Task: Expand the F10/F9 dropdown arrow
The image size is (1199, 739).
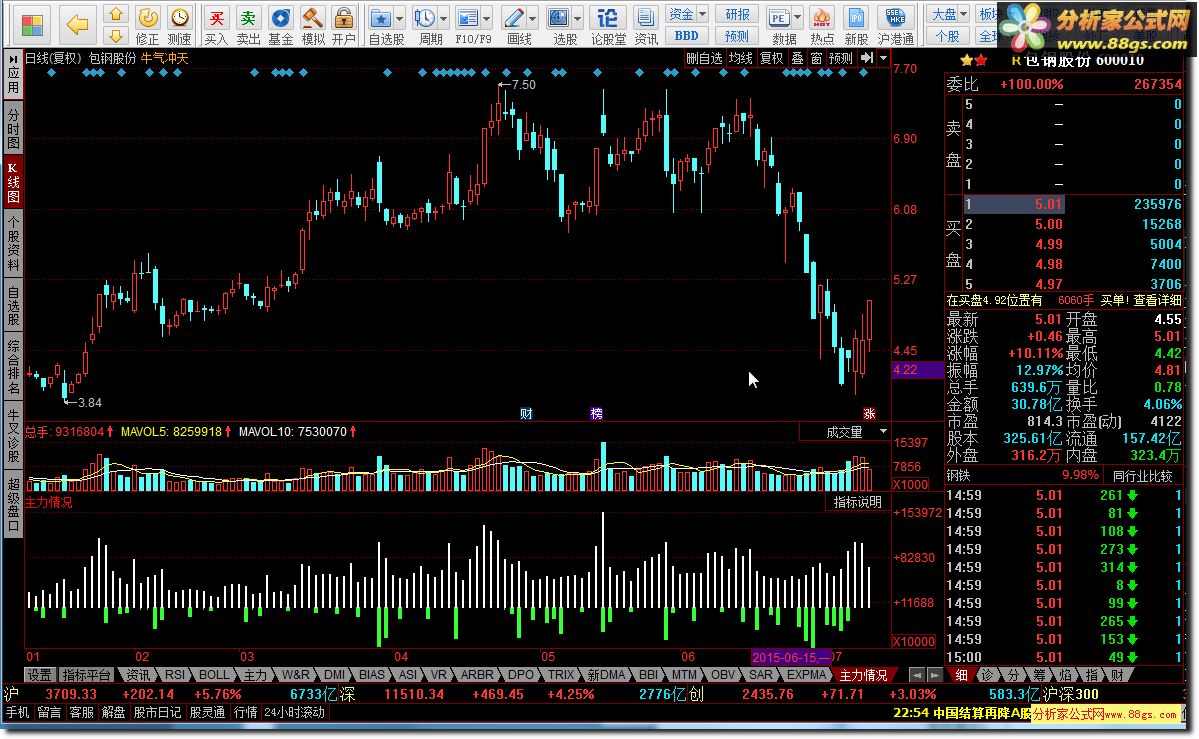Action: click(486, 18)
